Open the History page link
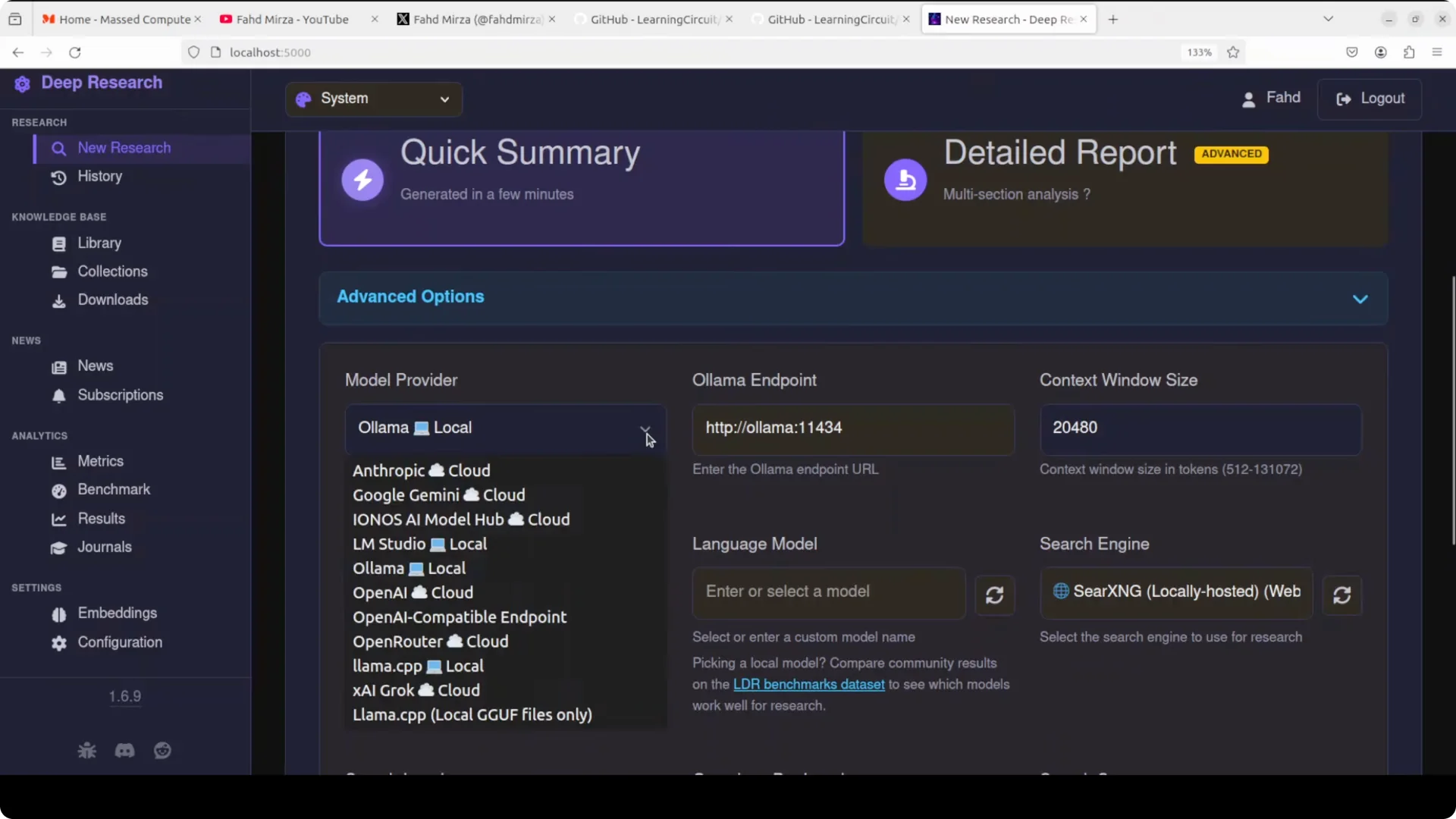This screenshot has height=819, width=1456. click(x=99, y=177)
